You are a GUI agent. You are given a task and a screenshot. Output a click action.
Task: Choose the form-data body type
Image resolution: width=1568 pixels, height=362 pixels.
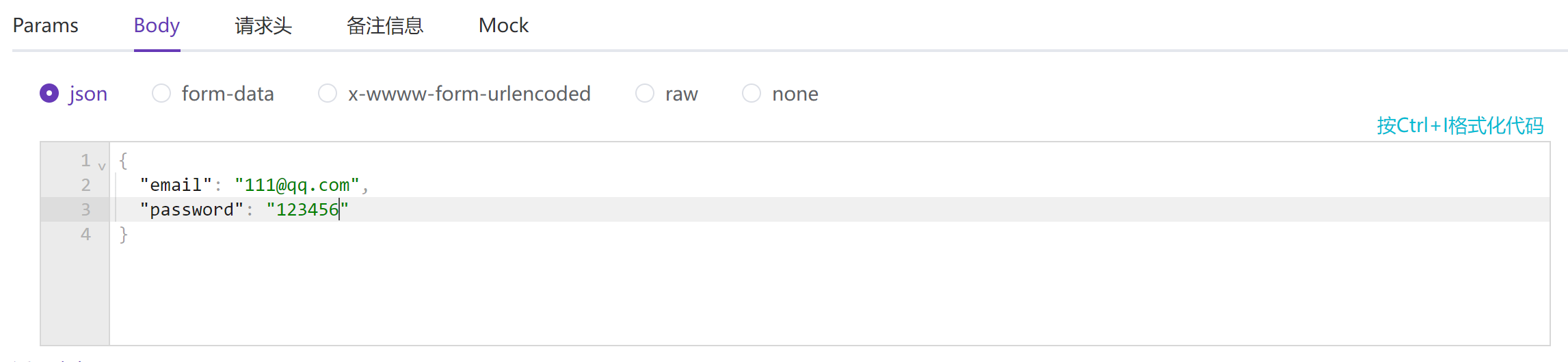coord(161,93)
